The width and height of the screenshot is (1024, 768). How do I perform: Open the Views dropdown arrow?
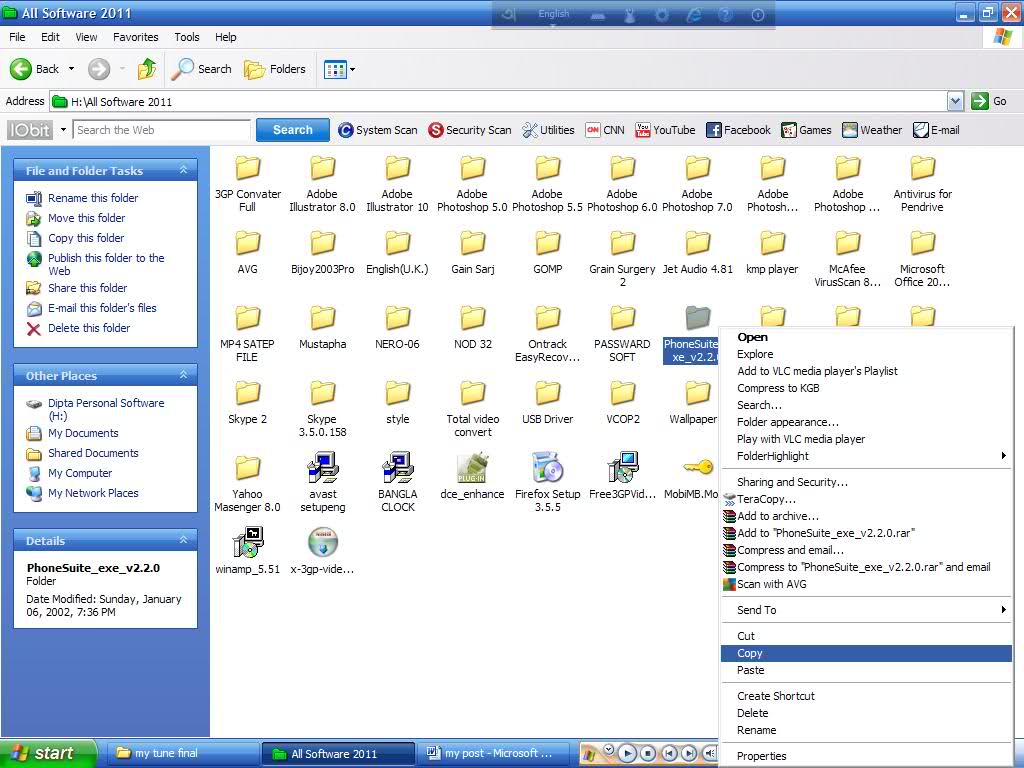click(353, 69)
